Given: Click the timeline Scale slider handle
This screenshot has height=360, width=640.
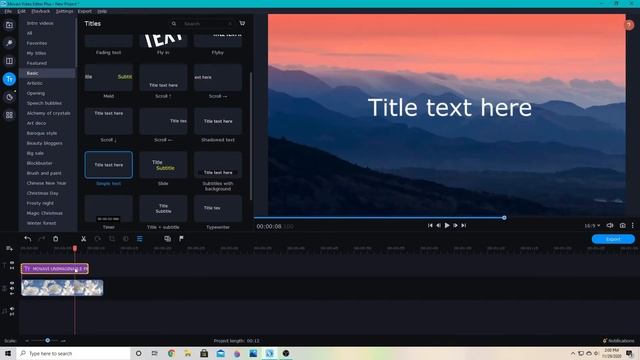Looking at the screenshot, I should [48, 340].
